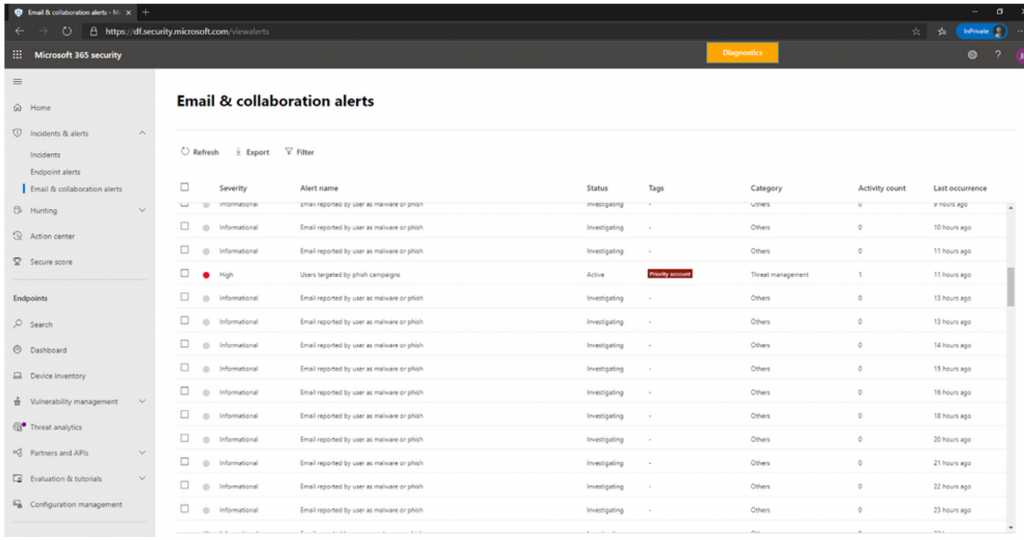Select Incidents in the sidebar
1024x540 pixels.
tap(45, 155)
